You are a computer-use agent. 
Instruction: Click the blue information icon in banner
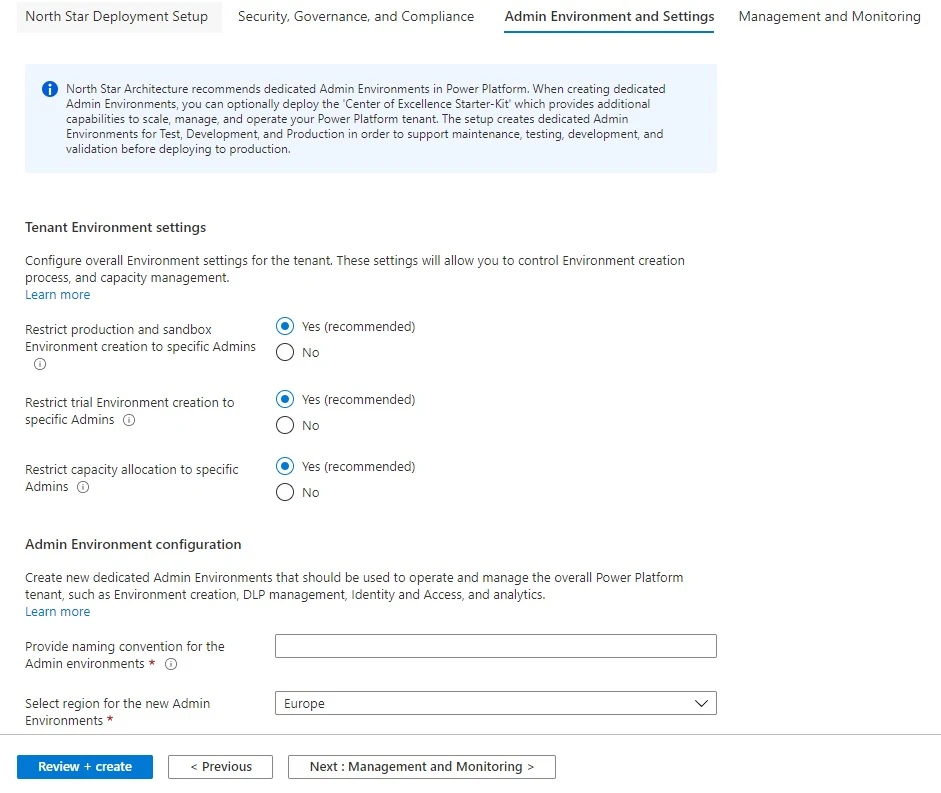(50, 90)
